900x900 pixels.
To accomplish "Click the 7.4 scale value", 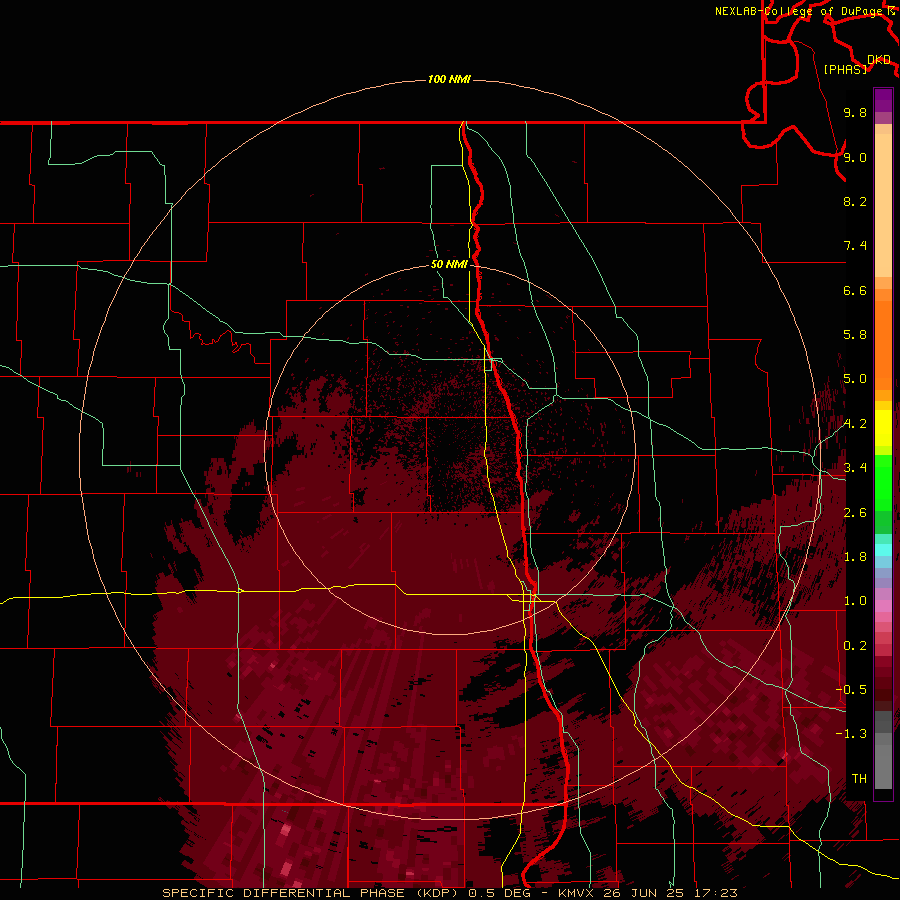I will [x=855, y=246].
